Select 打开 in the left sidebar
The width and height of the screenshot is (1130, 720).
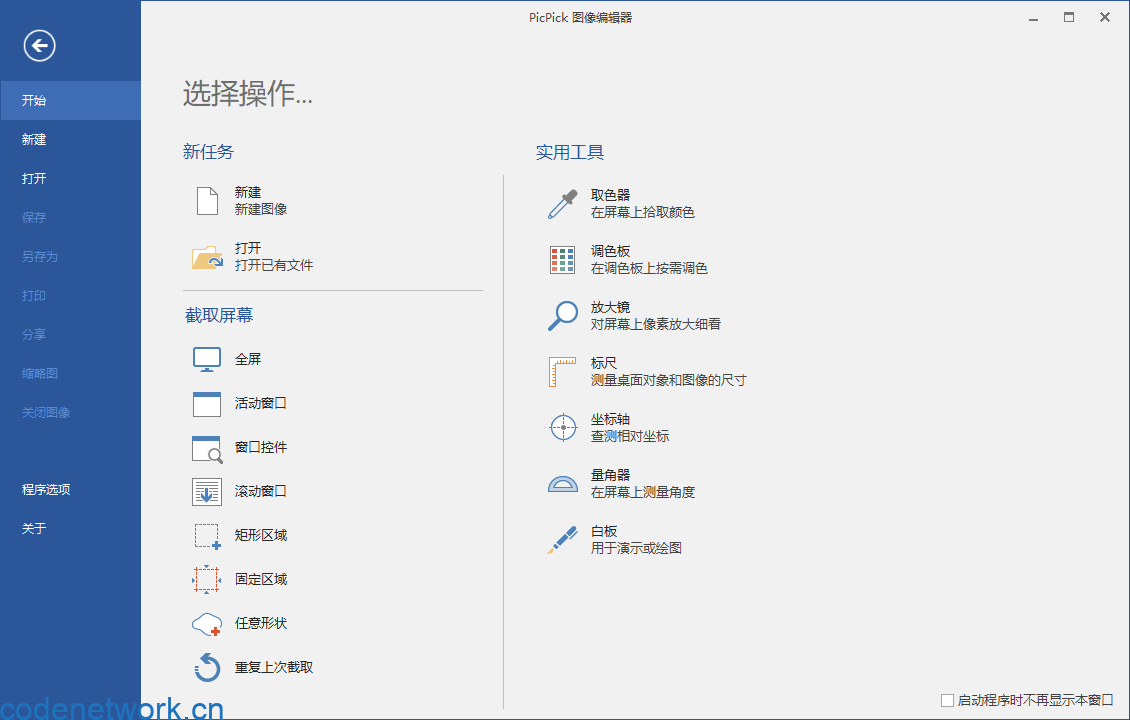tap(71, 178)
